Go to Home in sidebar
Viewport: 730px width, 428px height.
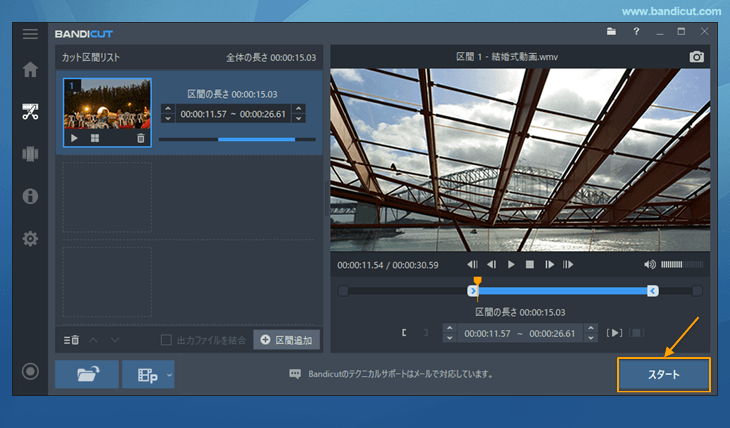pyautogui.click(x=30, y=69)
